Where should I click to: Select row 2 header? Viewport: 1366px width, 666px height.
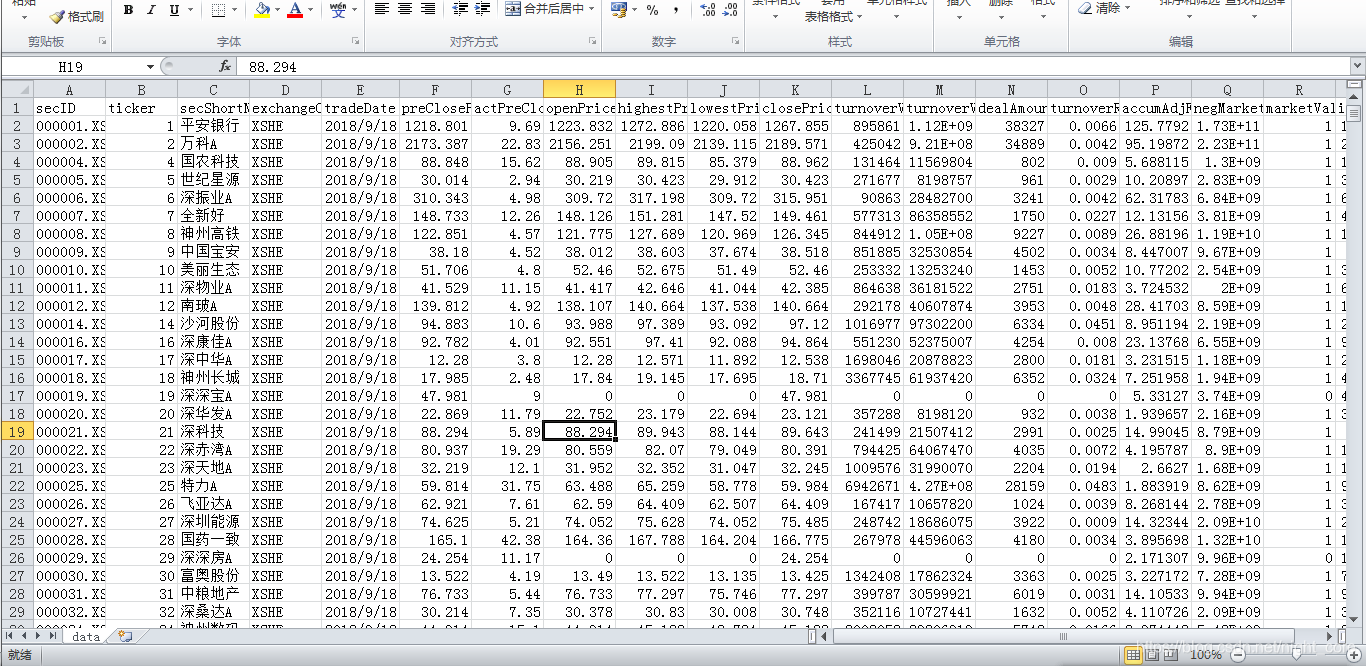[x=17, y=126]
